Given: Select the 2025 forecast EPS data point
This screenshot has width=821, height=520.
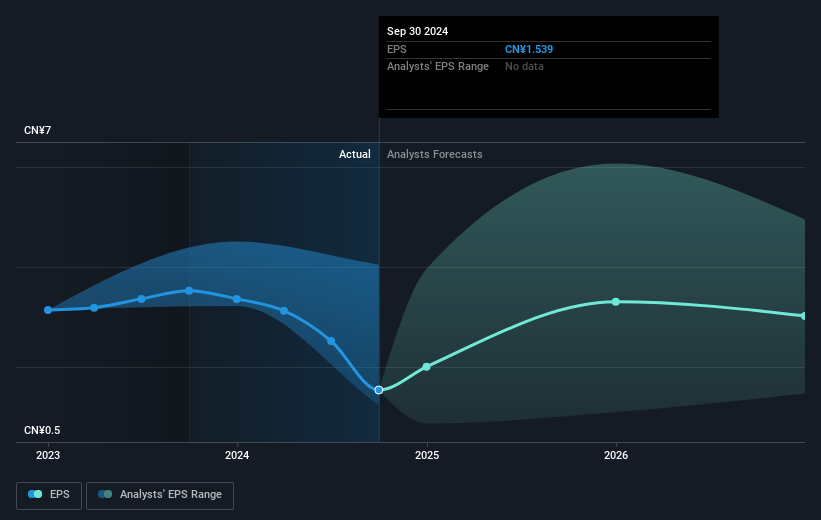Looking at the screenshot, I should (427, 367).
